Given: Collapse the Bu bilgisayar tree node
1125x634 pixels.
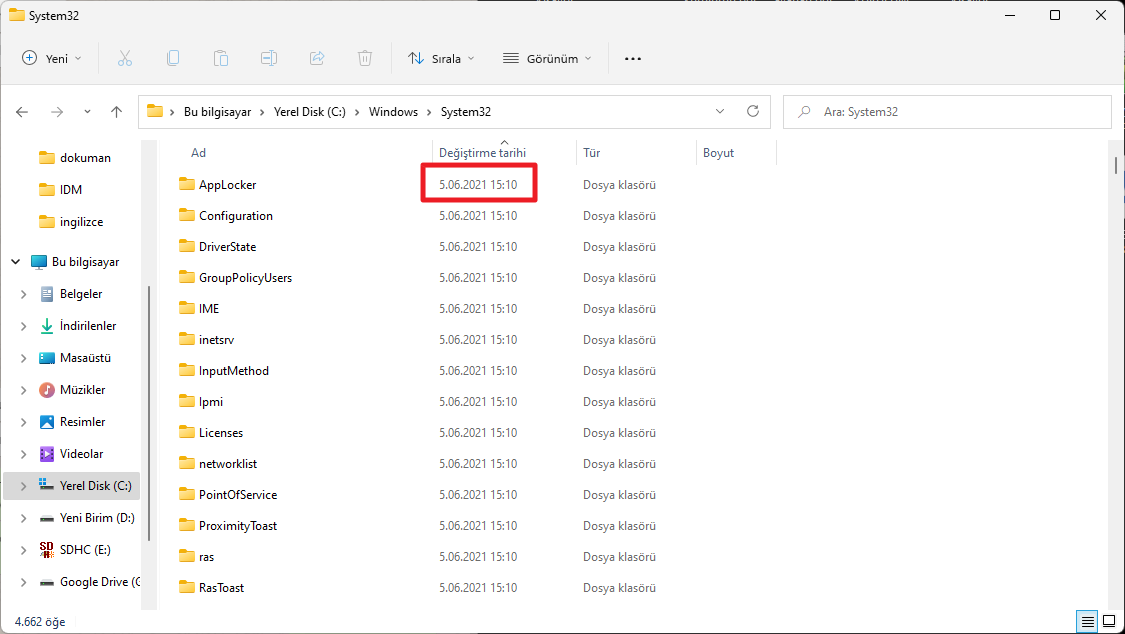Looking at the screenshot, I should pyautogui.click(x=16, y=262).
